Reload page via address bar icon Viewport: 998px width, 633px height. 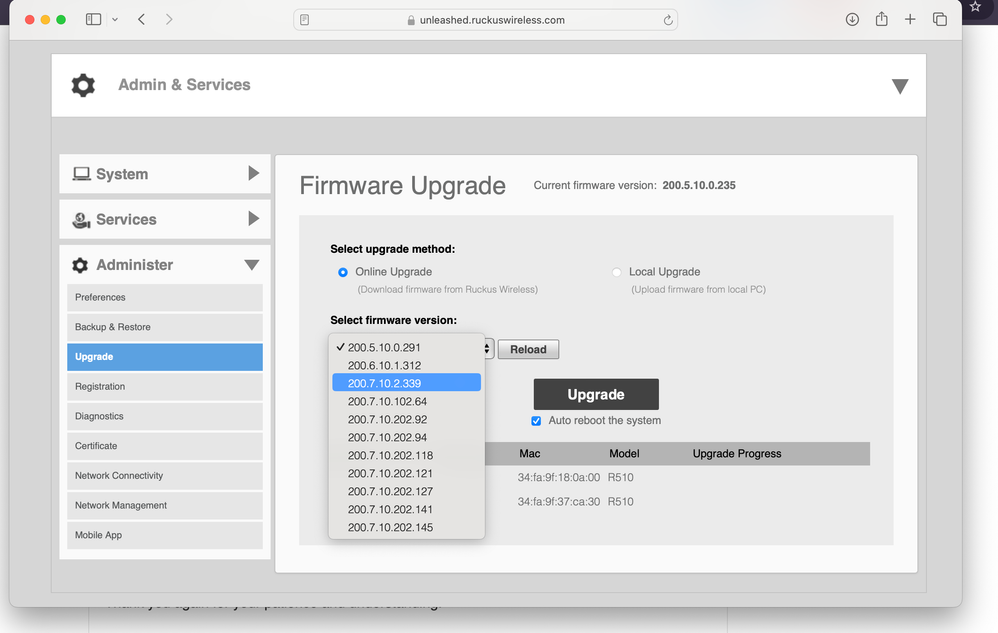[667, 20]
